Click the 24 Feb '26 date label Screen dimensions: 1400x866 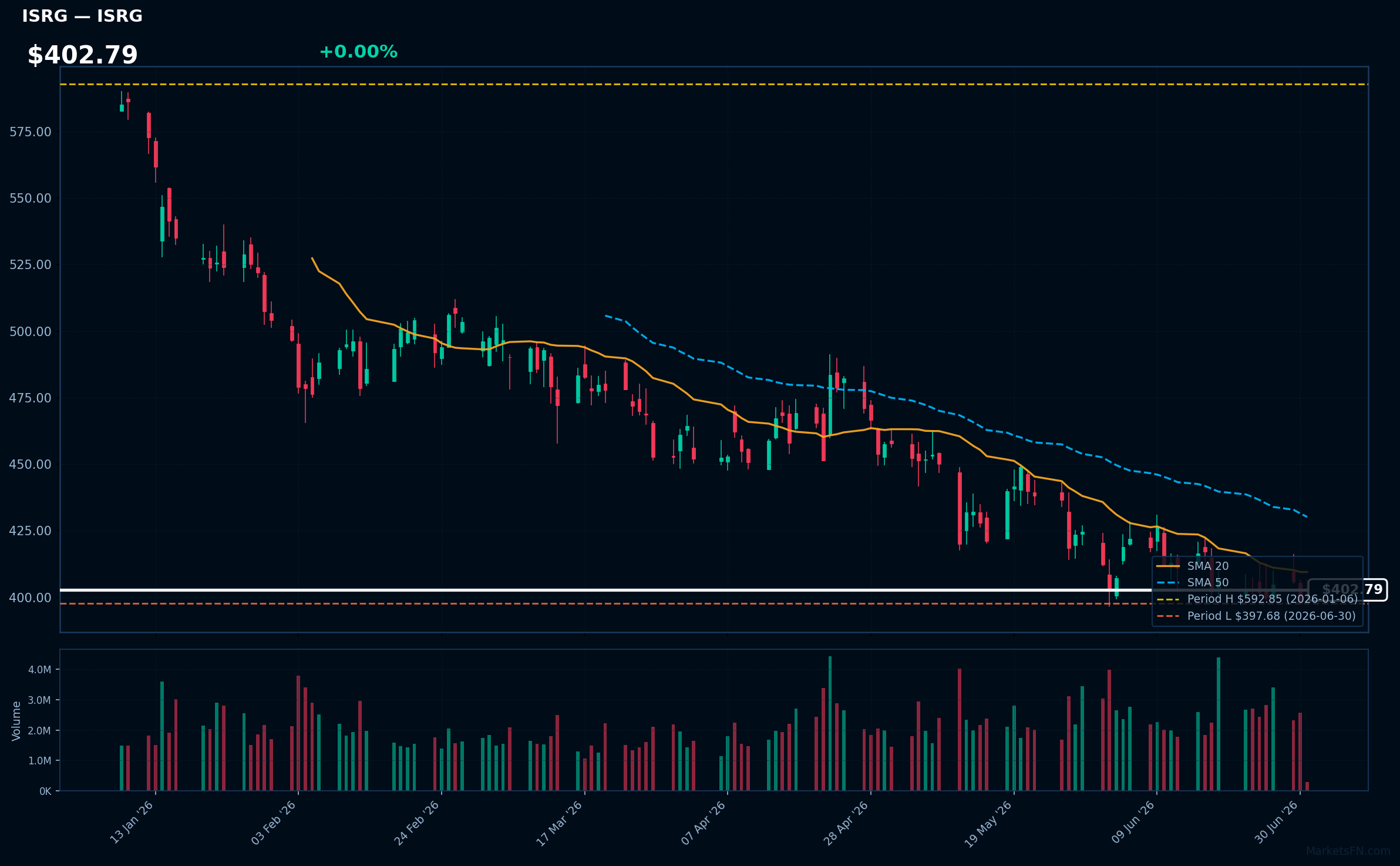[x=416, y=823]
